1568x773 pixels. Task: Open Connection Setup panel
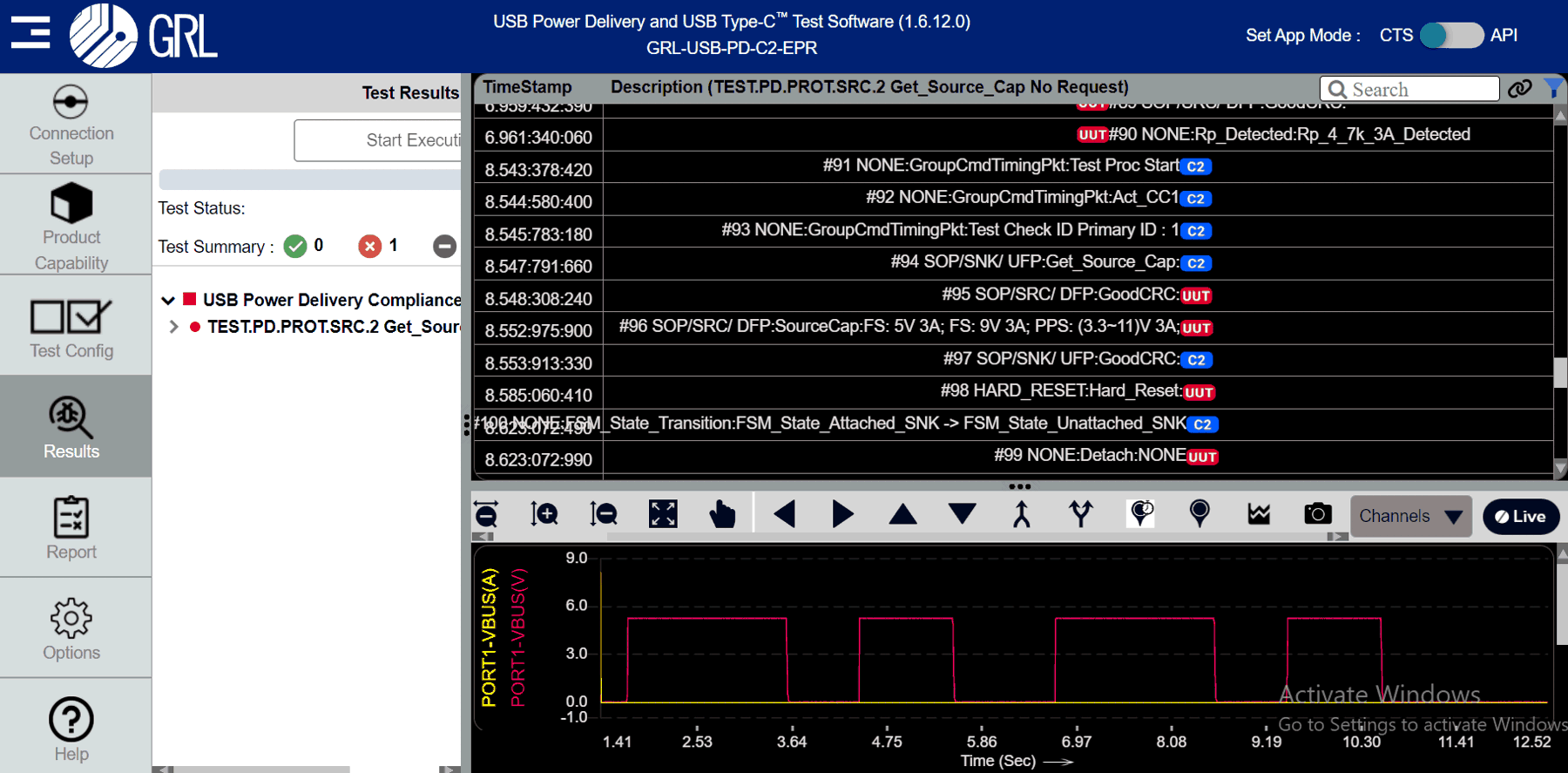71,125
